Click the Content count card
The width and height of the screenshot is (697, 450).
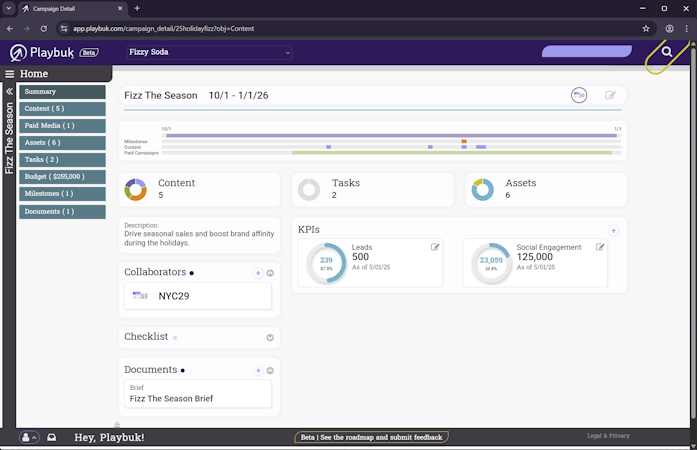[199, 190]
